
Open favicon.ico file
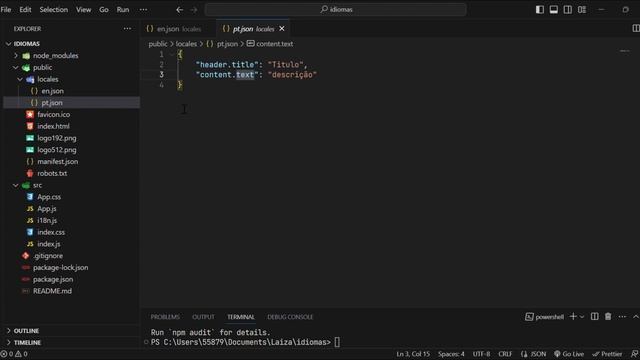click(x=53, y=115)
